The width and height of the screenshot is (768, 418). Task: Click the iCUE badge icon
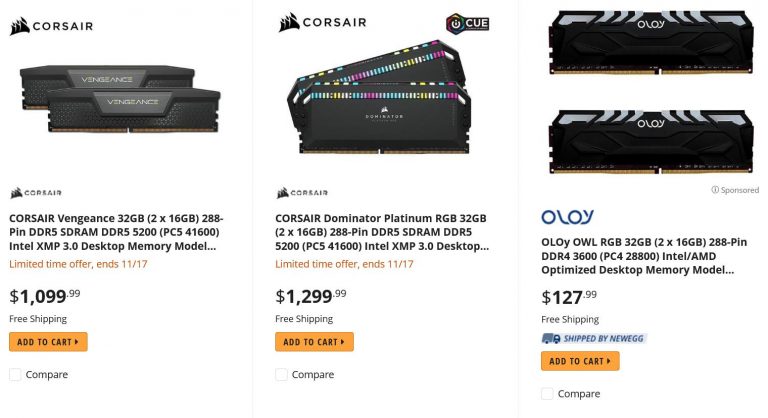(x=466, y=24)
